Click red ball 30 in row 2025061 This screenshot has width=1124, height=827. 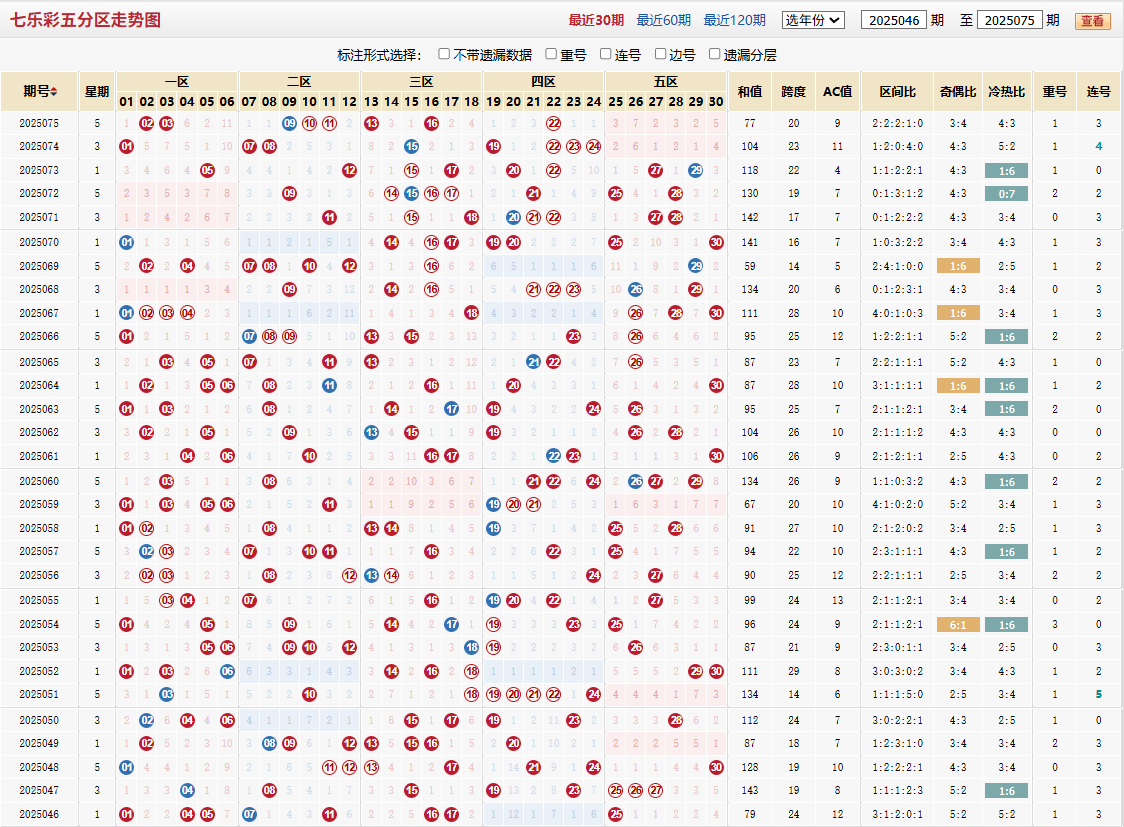click(x=716, y=456)
